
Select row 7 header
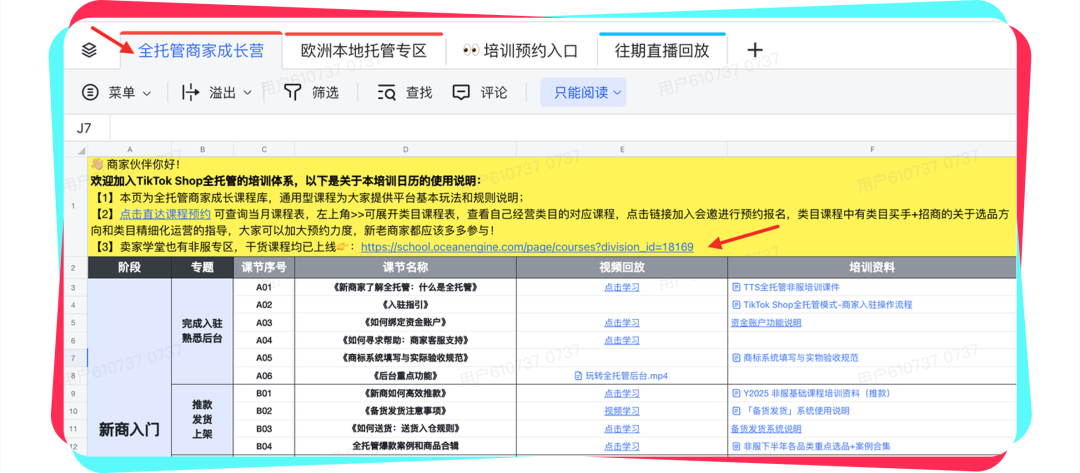[76, 358]
